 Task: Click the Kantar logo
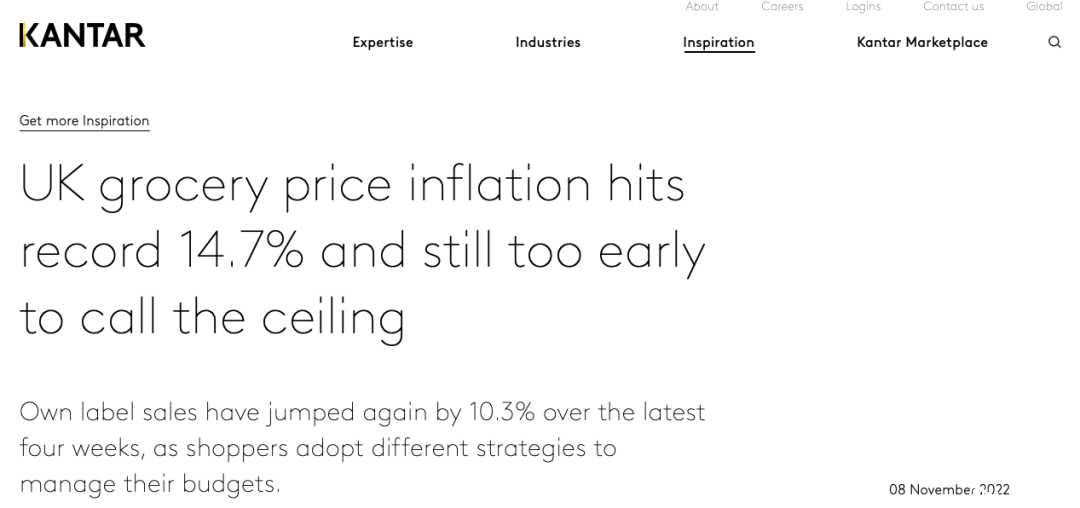(83, 35)
